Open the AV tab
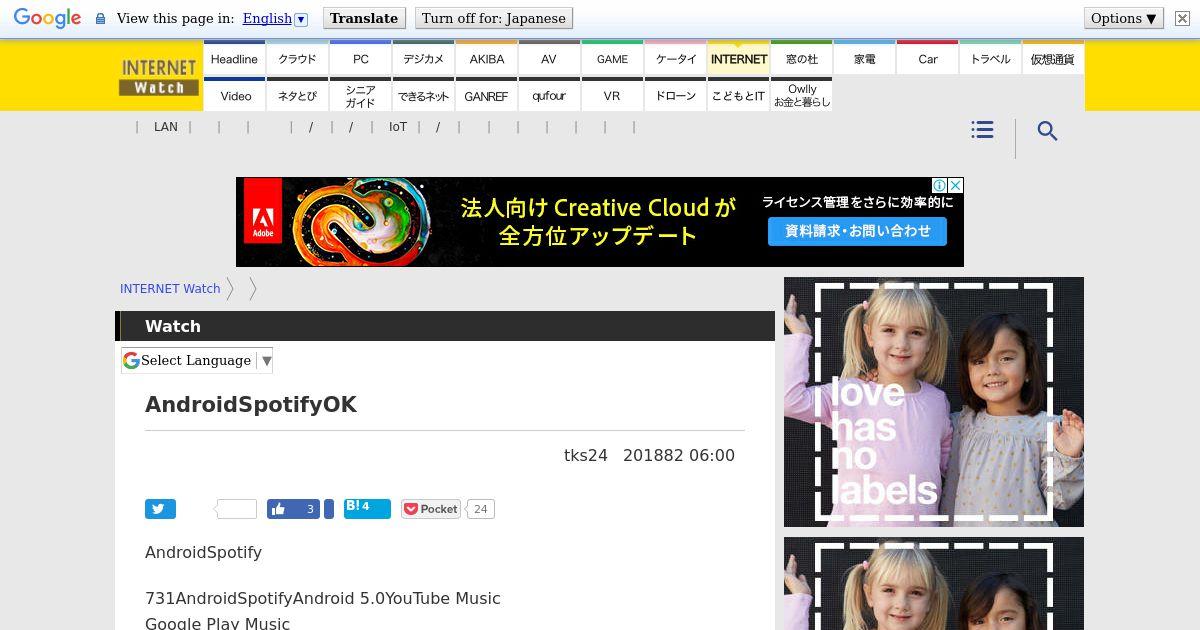The height and width of the screenshot is (630, 1200). (549, 58)
